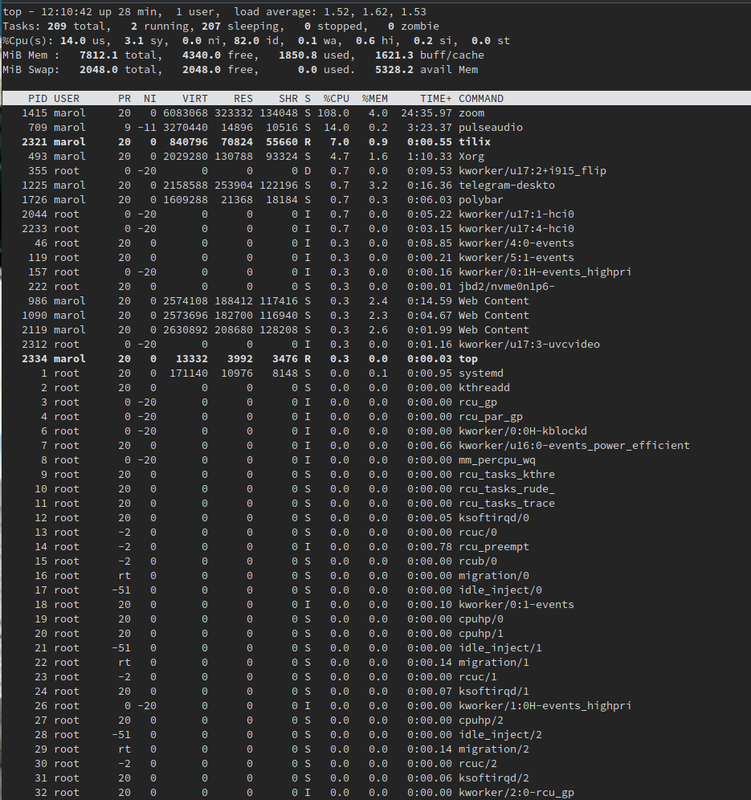
Task: Click kworker/u16:0-events_power_efficient entry
Action: tap(377, 445)
